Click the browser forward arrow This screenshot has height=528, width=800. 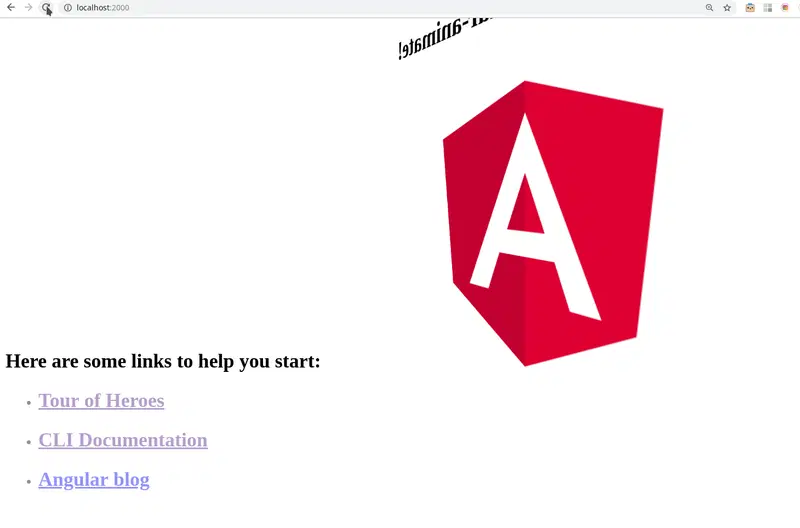pyautogui.click(x=28, y=7)
